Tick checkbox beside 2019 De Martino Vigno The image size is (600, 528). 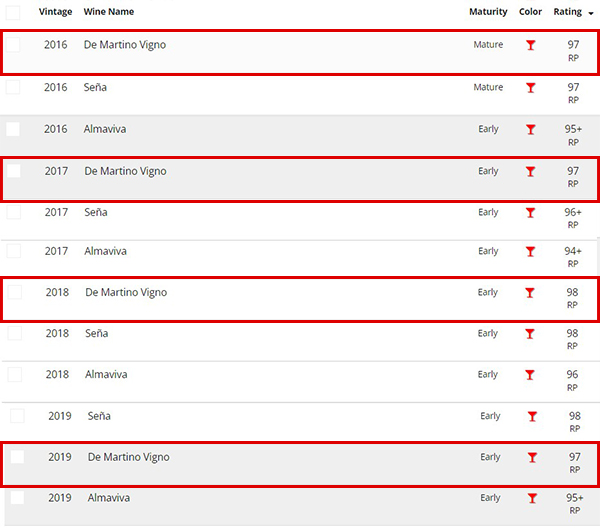(x=17, y=456)
